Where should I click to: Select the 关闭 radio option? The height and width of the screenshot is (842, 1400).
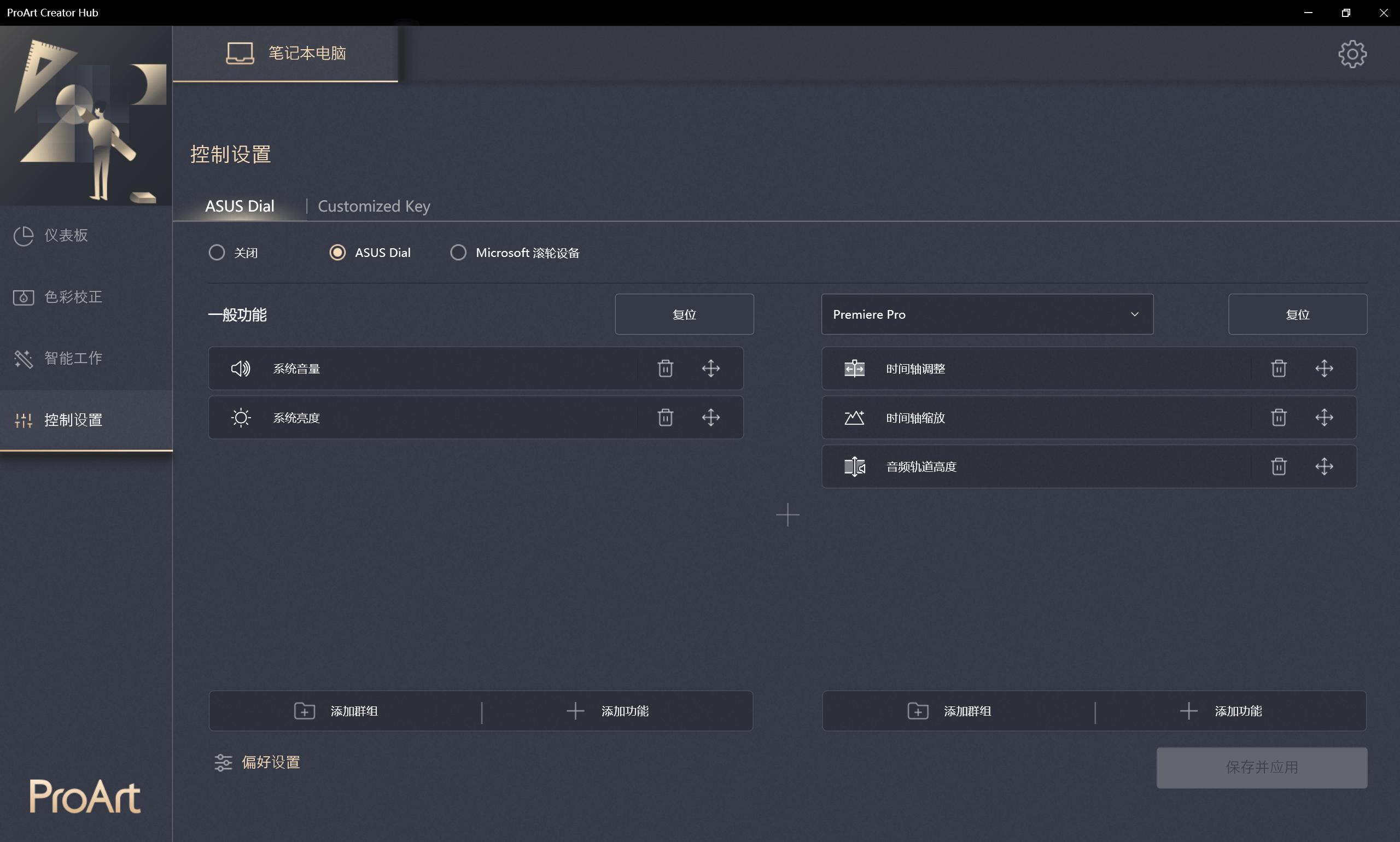click(217, 253)
